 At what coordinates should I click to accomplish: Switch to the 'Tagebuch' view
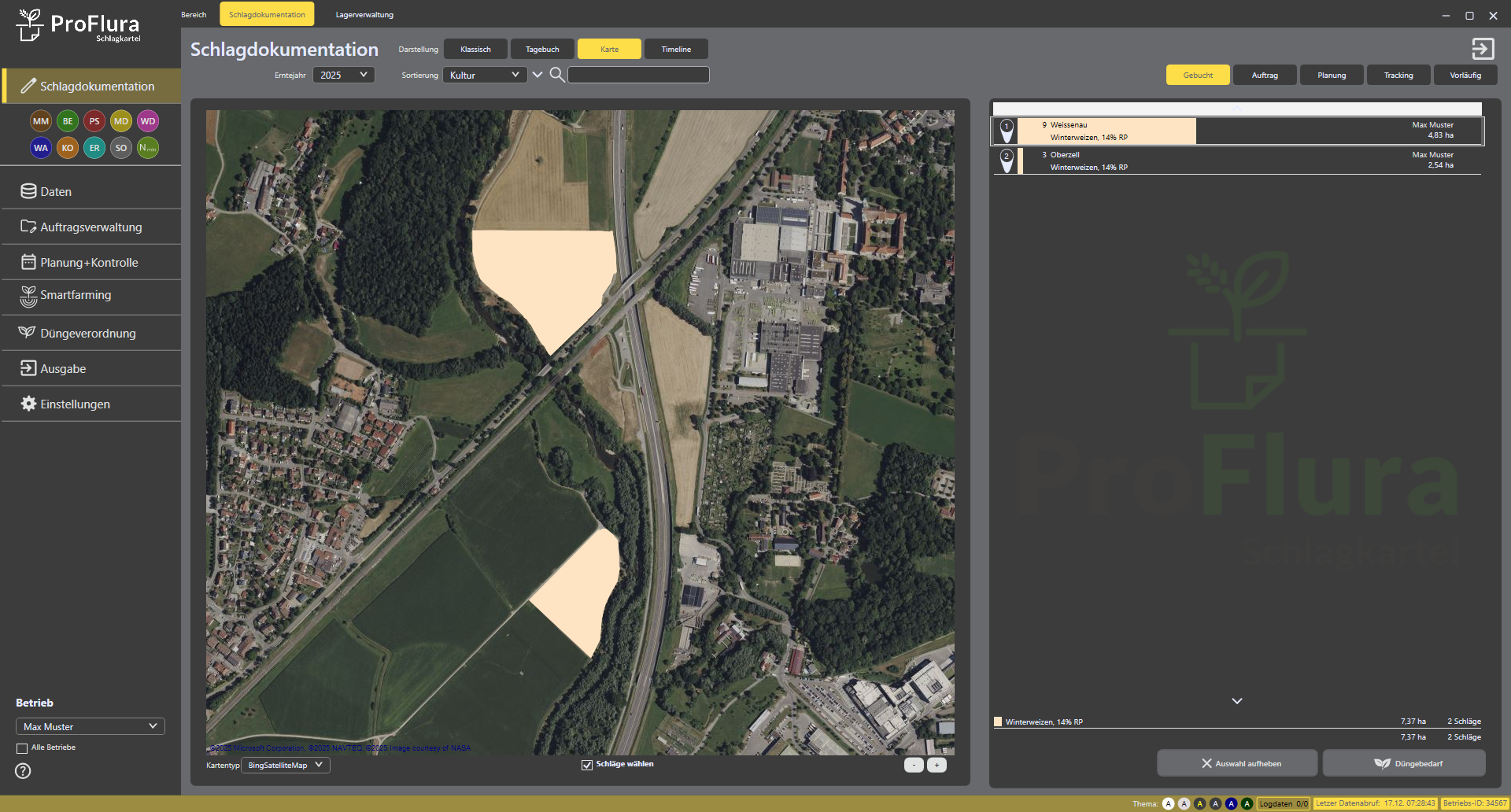[542, 50]
